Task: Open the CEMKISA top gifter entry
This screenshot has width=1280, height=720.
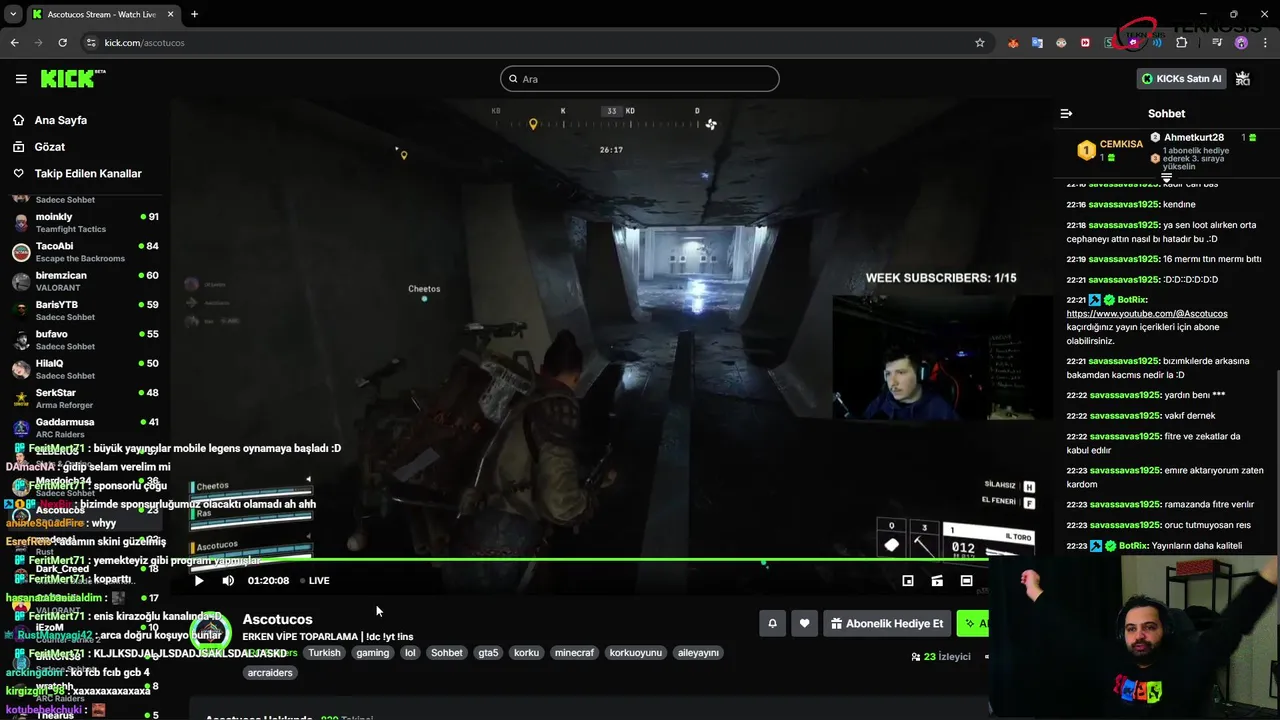Action: 1110,150
